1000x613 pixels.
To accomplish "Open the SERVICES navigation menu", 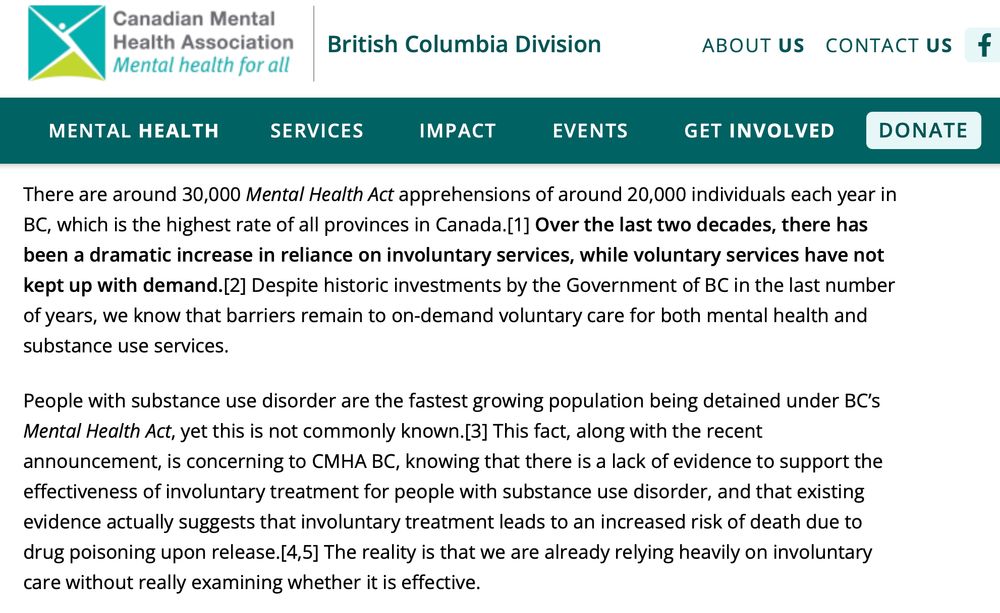I will pyautogui.click(x=316, y=130).
